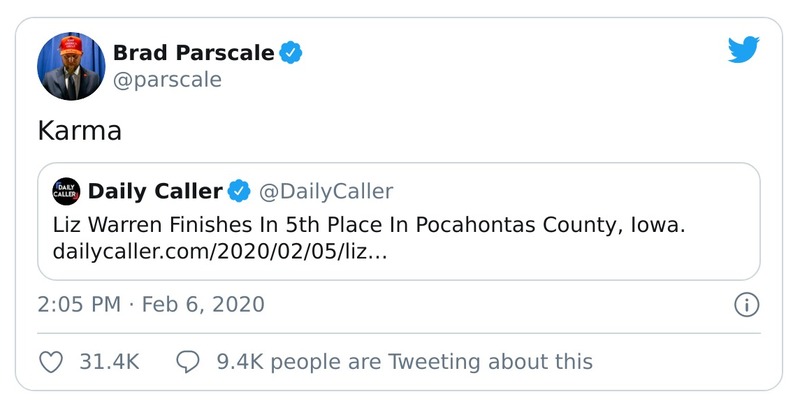Click Daily Caller's verified badge

(240, 190)
